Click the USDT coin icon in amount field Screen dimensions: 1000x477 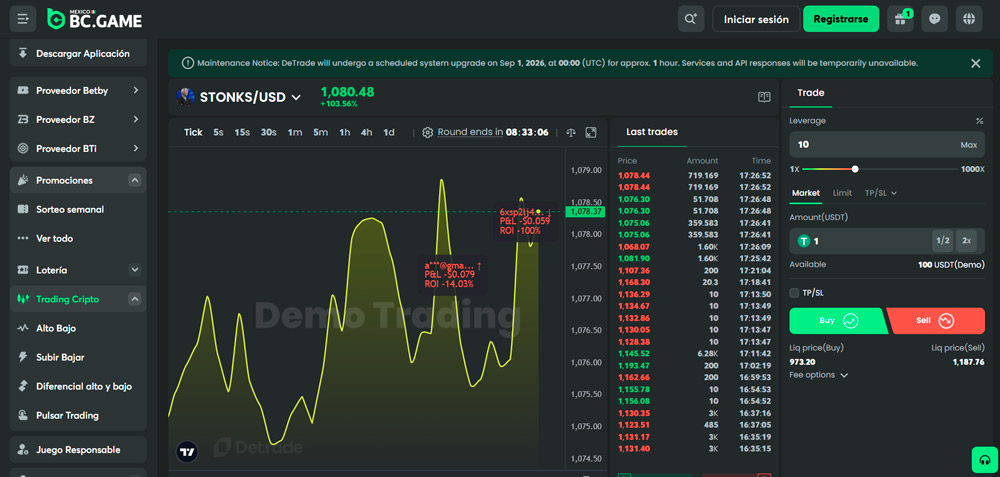point(804,241)
